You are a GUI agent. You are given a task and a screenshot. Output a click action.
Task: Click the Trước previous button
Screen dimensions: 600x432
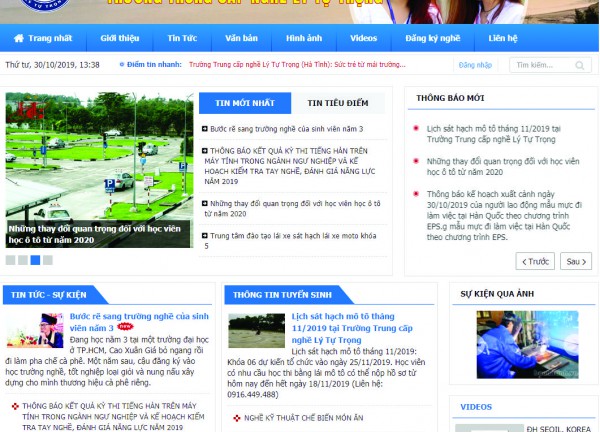[x=535, y=261]
